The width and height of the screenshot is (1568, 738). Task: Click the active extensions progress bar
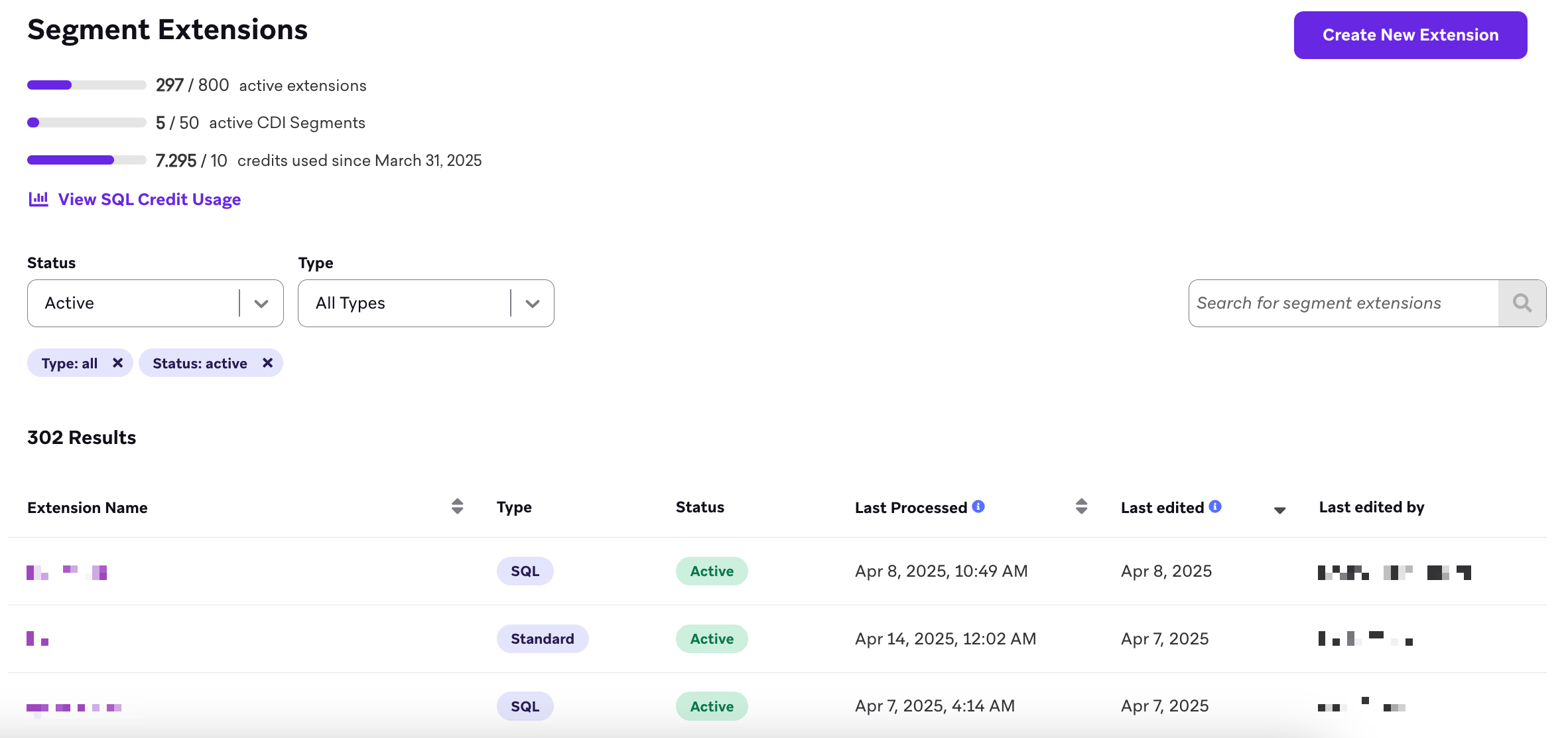[86, 85]
